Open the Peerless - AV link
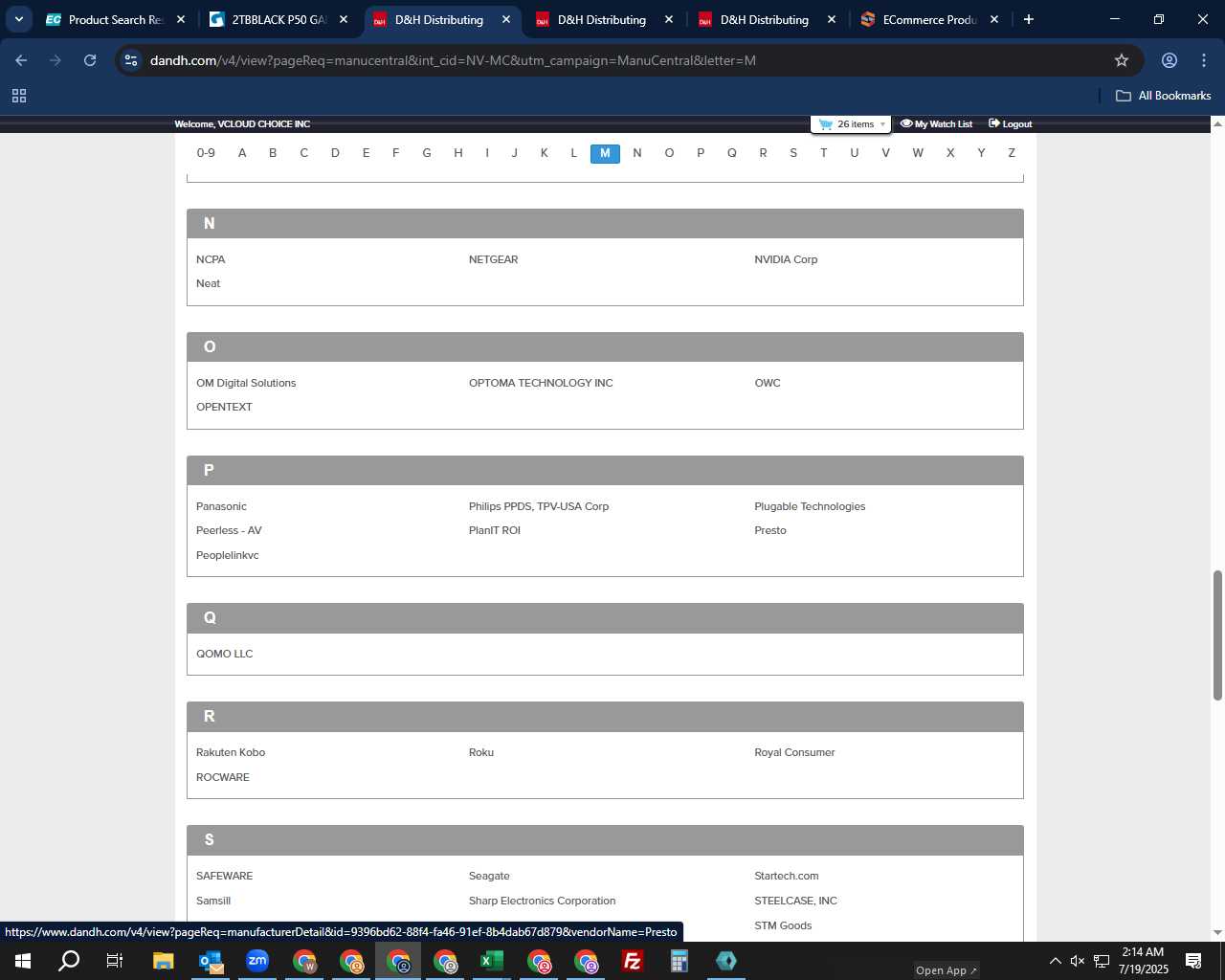 click(x=229, y=530)
